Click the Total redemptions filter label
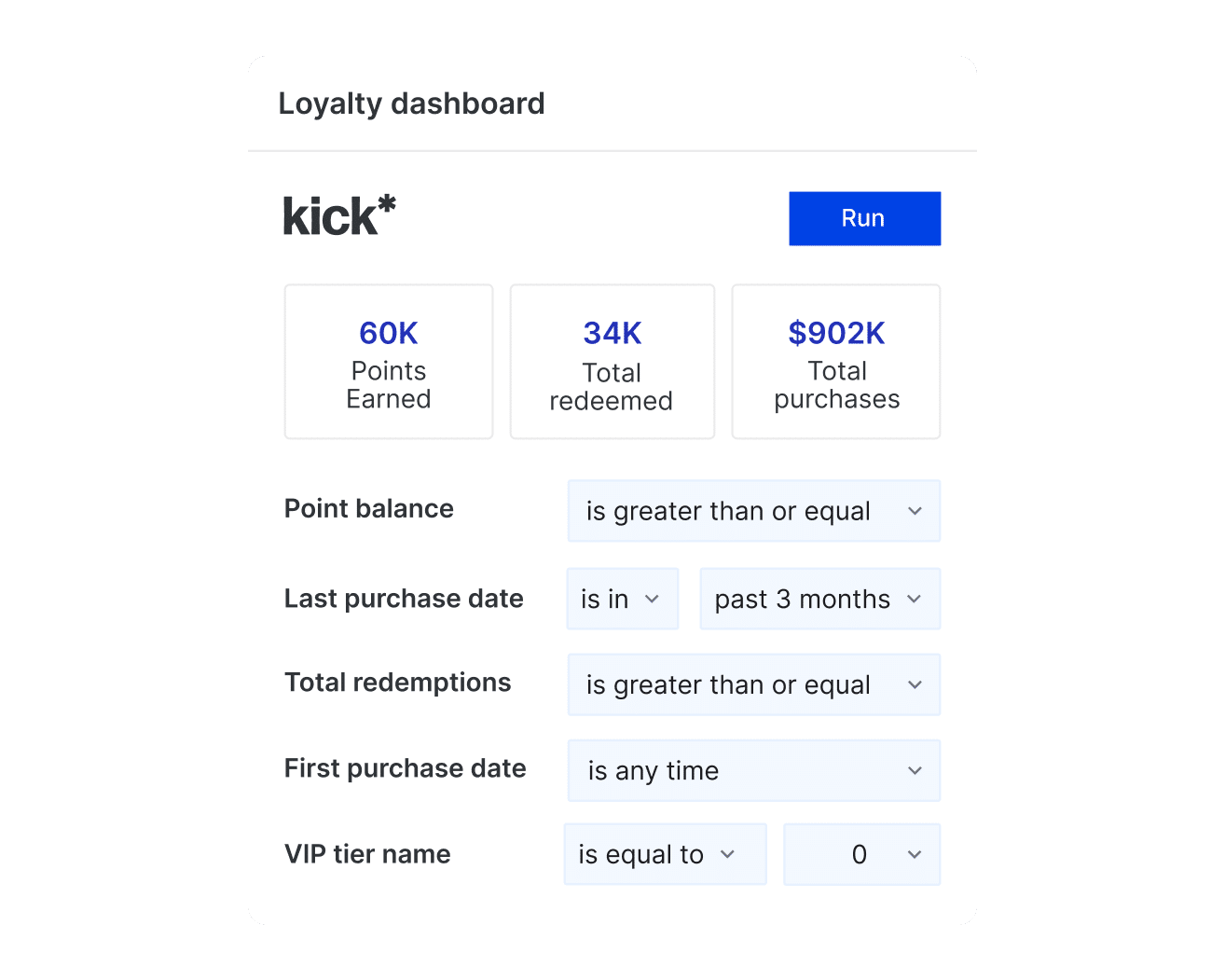 tap(398, 683)
